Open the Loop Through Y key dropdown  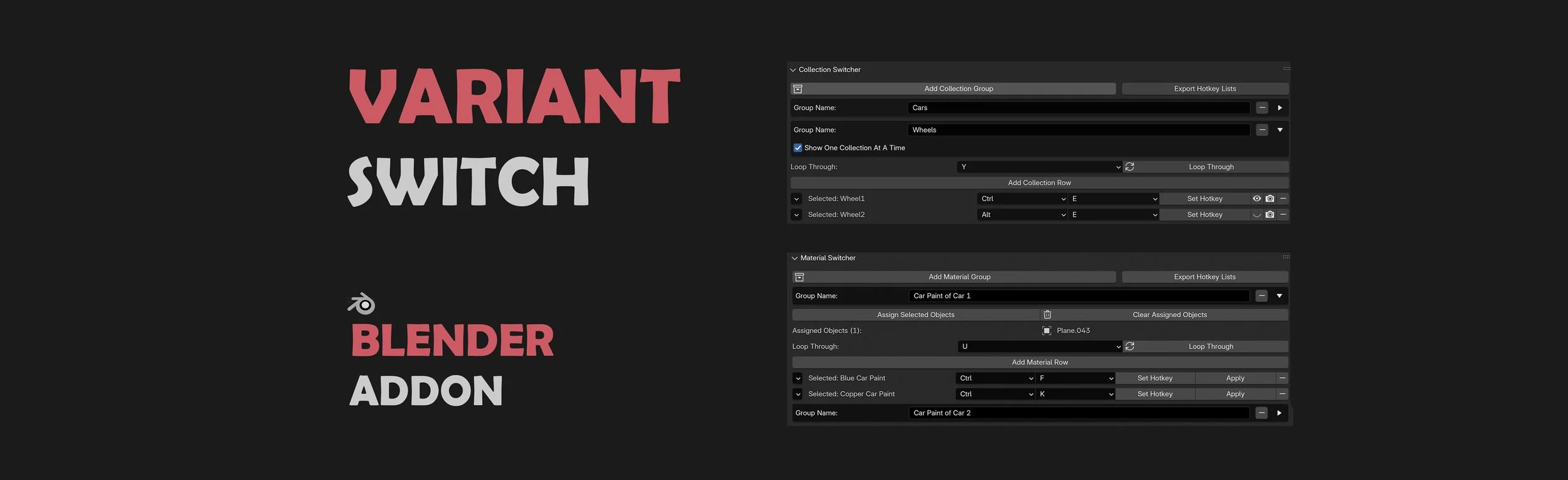pyautogui.click(x=1039, y=167)
